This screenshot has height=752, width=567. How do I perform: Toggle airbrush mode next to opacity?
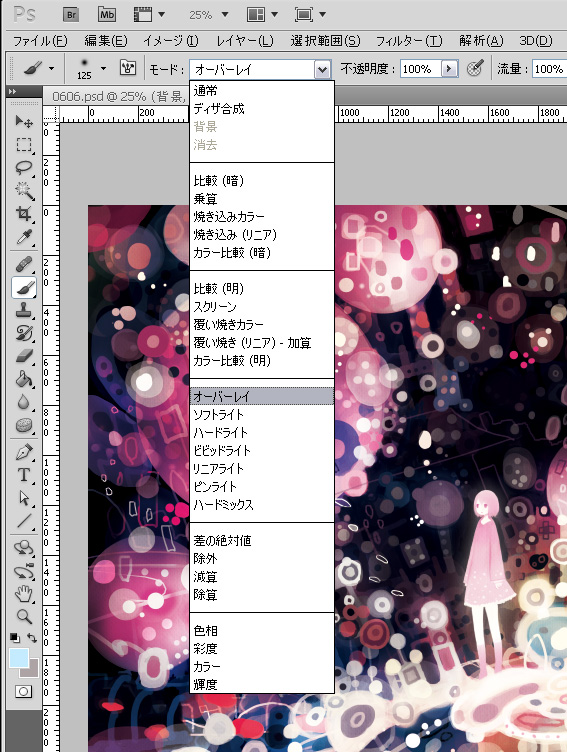tap(475, 69)
